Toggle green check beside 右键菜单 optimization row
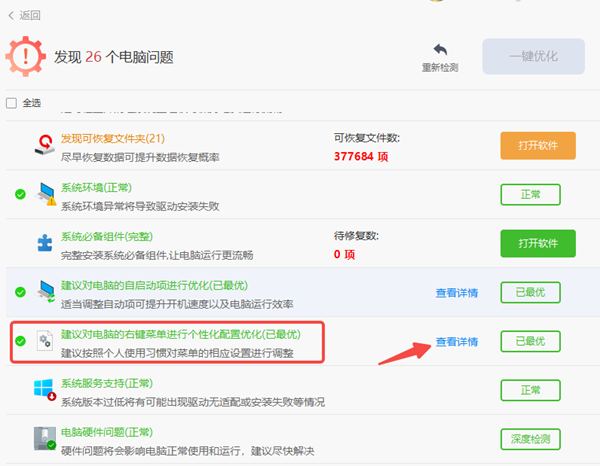Image resolution: width=600 pixels, height=466 pixels. [20, 341]
